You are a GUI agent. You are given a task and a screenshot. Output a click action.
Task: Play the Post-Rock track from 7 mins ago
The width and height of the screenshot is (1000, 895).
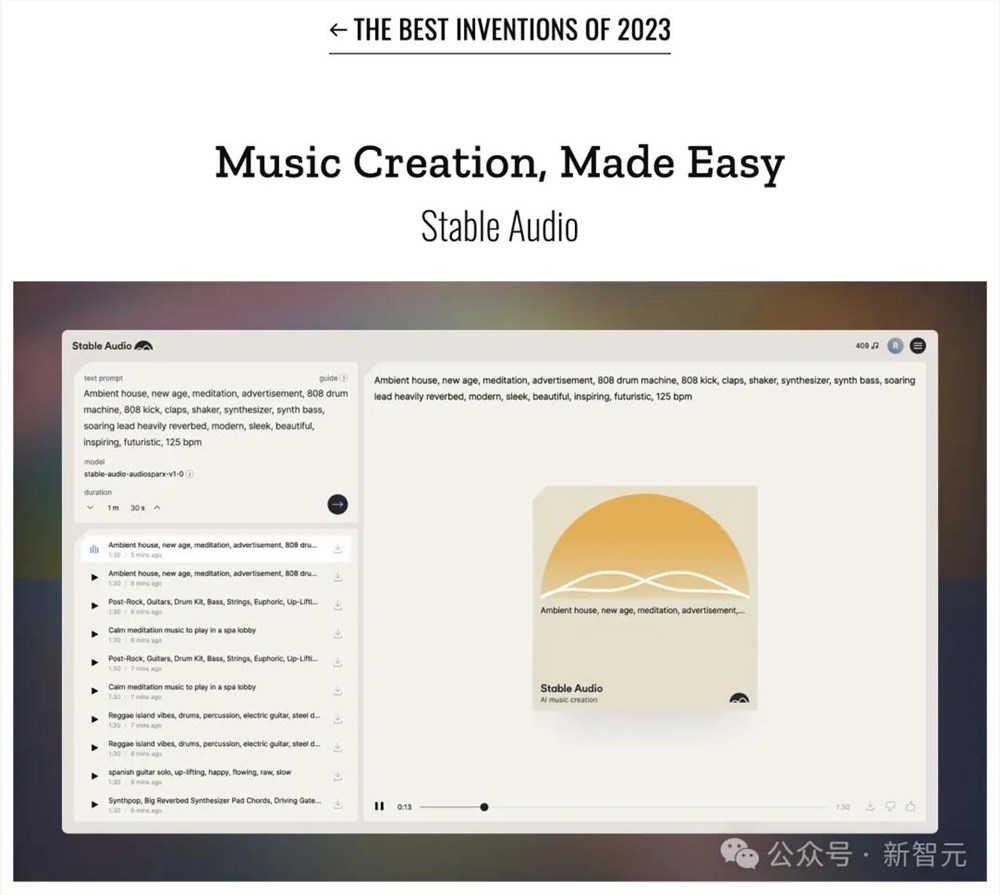pyautogui.click(x=94, y=663)
